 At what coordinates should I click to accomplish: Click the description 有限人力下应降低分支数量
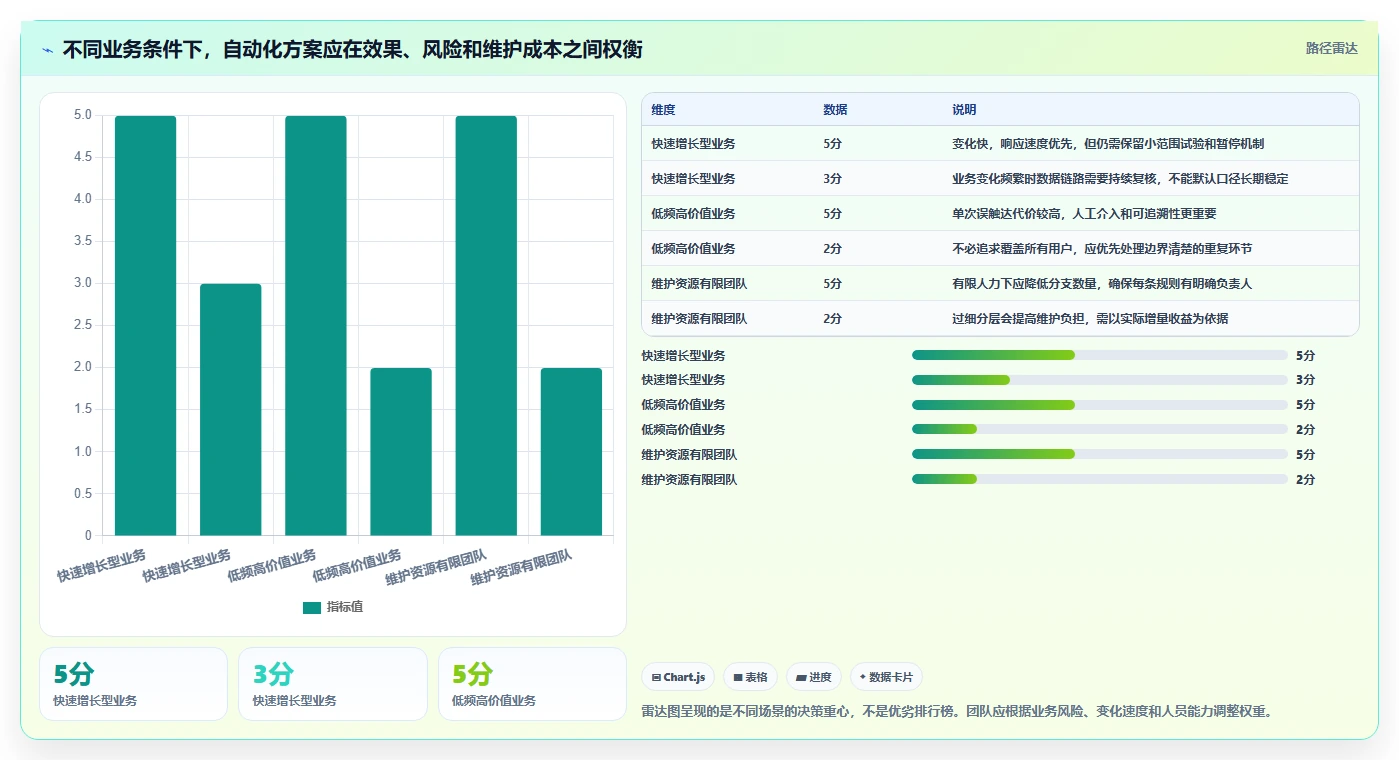pyautogui.click(x=1102, y=284)
